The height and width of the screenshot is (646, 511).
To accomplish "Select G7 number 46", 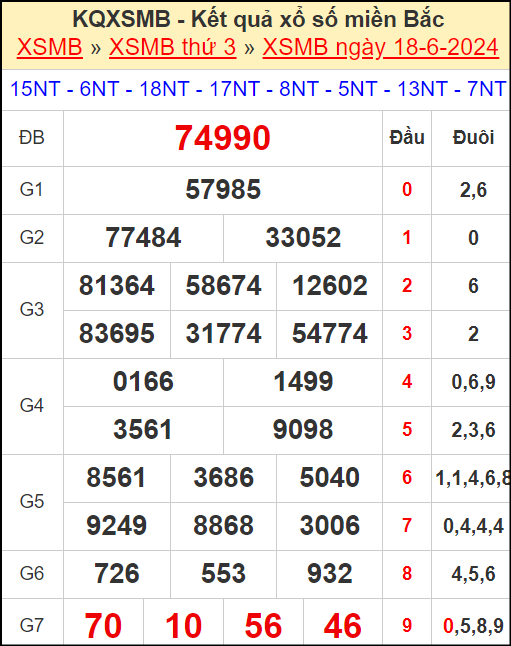I will pyautogui.click(x=343, y=626).
